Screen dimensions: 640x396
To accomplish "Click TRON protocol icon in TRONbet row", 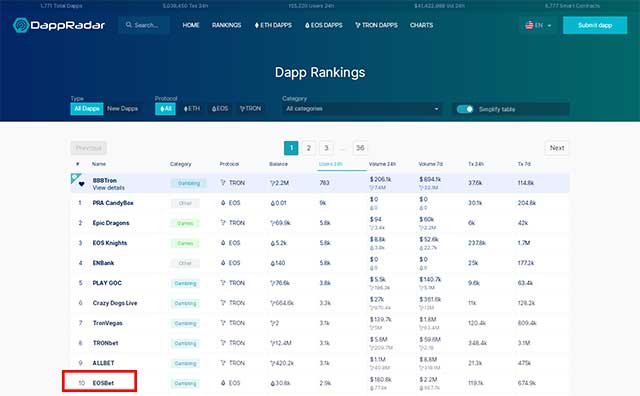I will 223,343.
